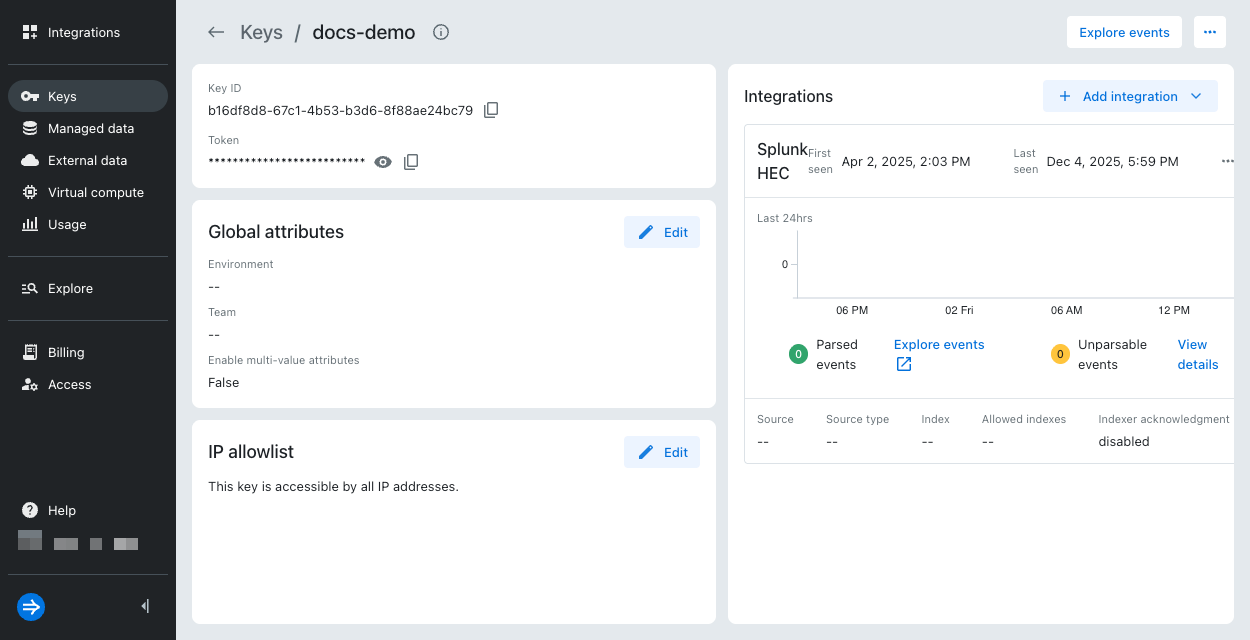Copy the Key ID to clipboard

click(x=491, y=110)
